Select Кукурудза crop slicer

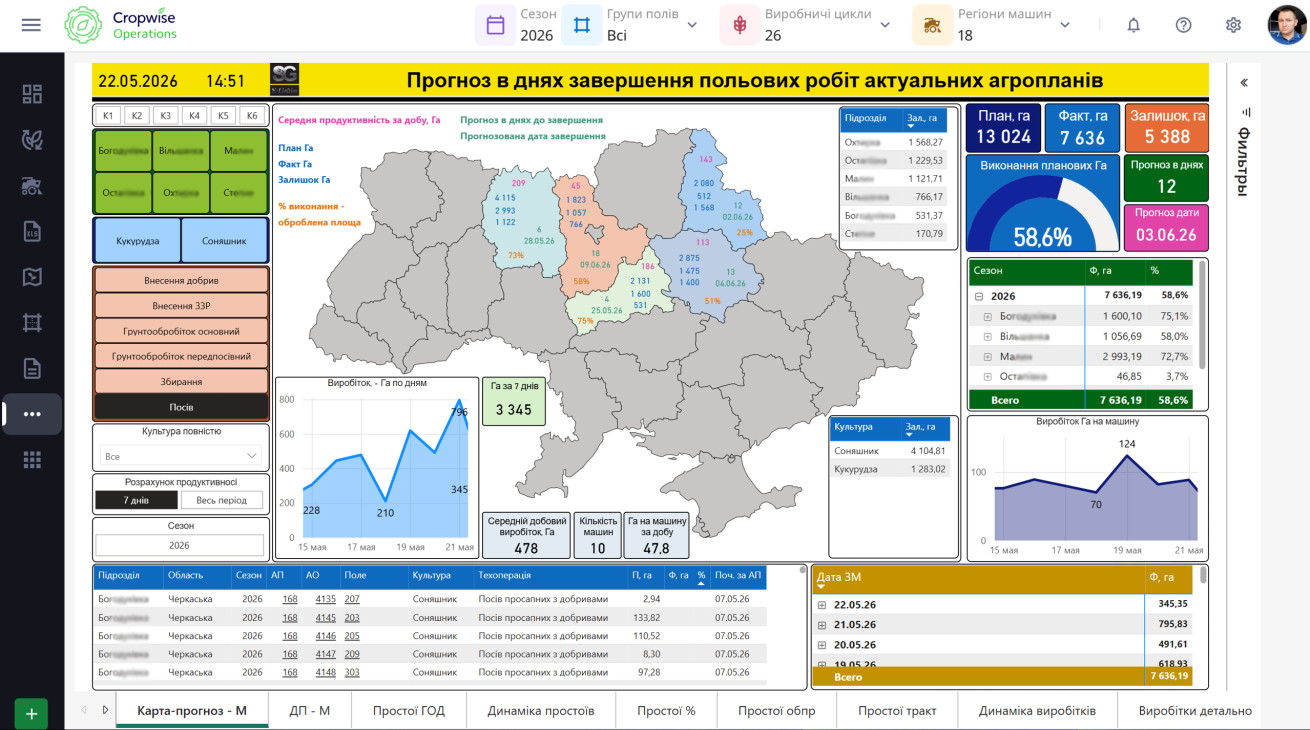point(137,241)
